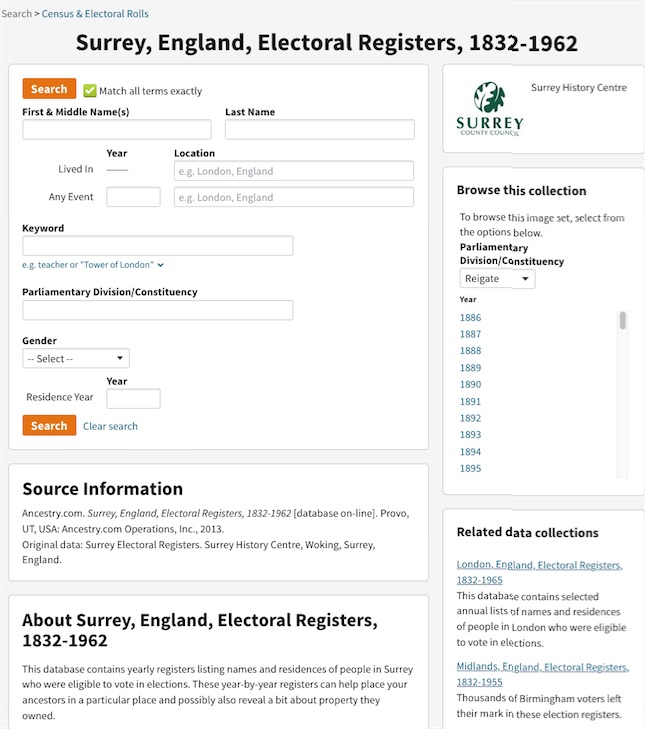Viewport: 645px width, 729px height.
Task: Select year 1890 in browse list
Action: (470, 384)
